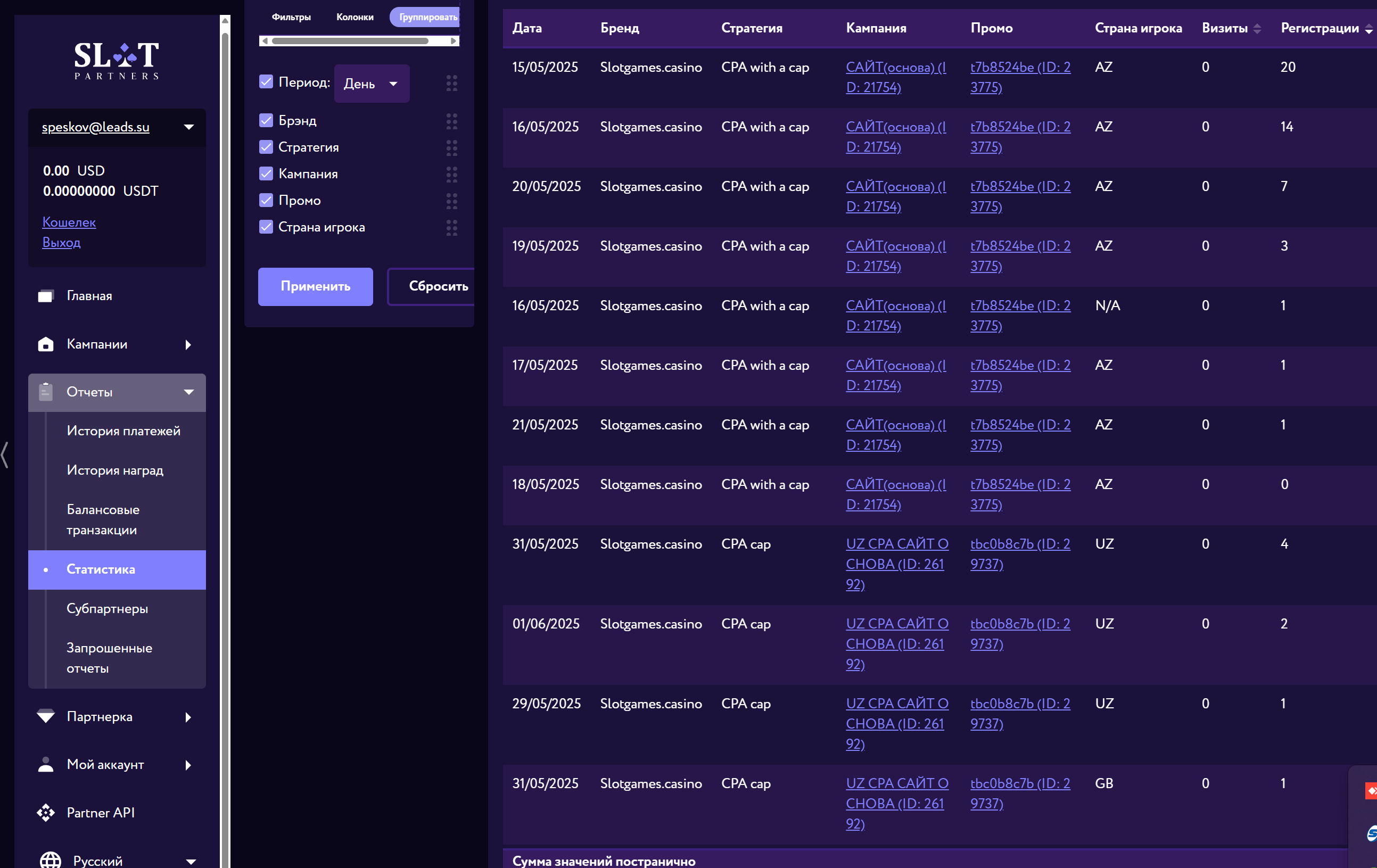The width and height of the screenshot is (1377, 868).
Task: Uncheck the Брэнд checkbox
Action: 266,120
